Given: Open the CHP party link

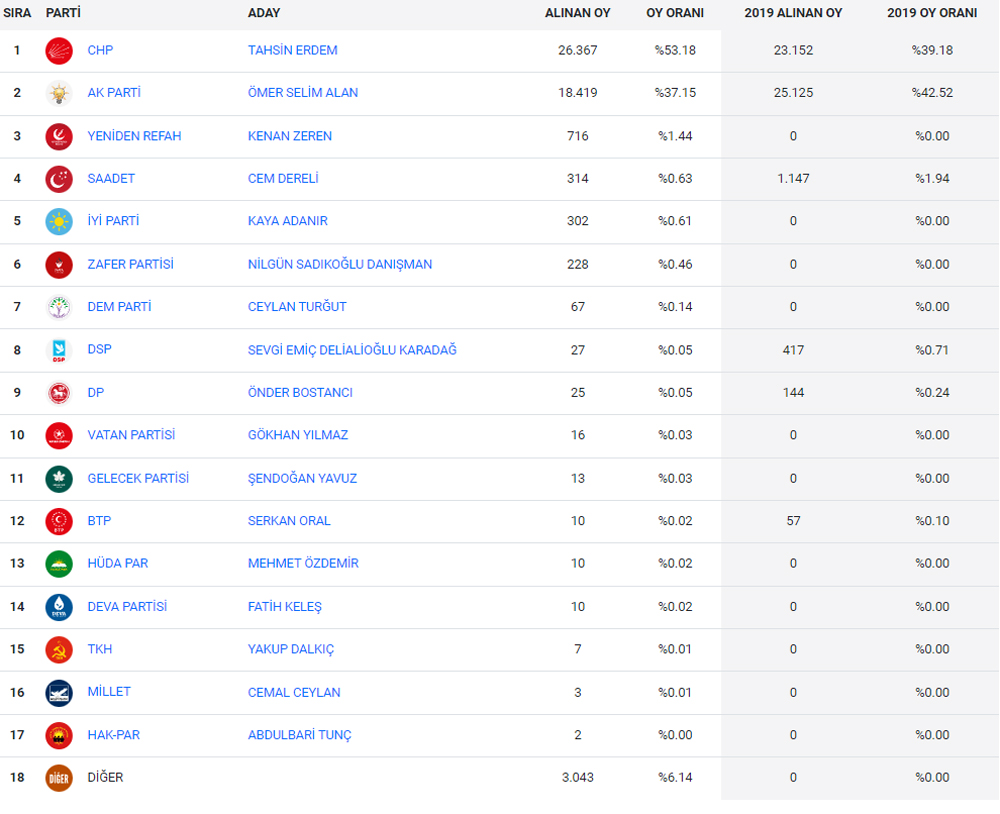Looking at the screenshot, I should click(100, 50).
